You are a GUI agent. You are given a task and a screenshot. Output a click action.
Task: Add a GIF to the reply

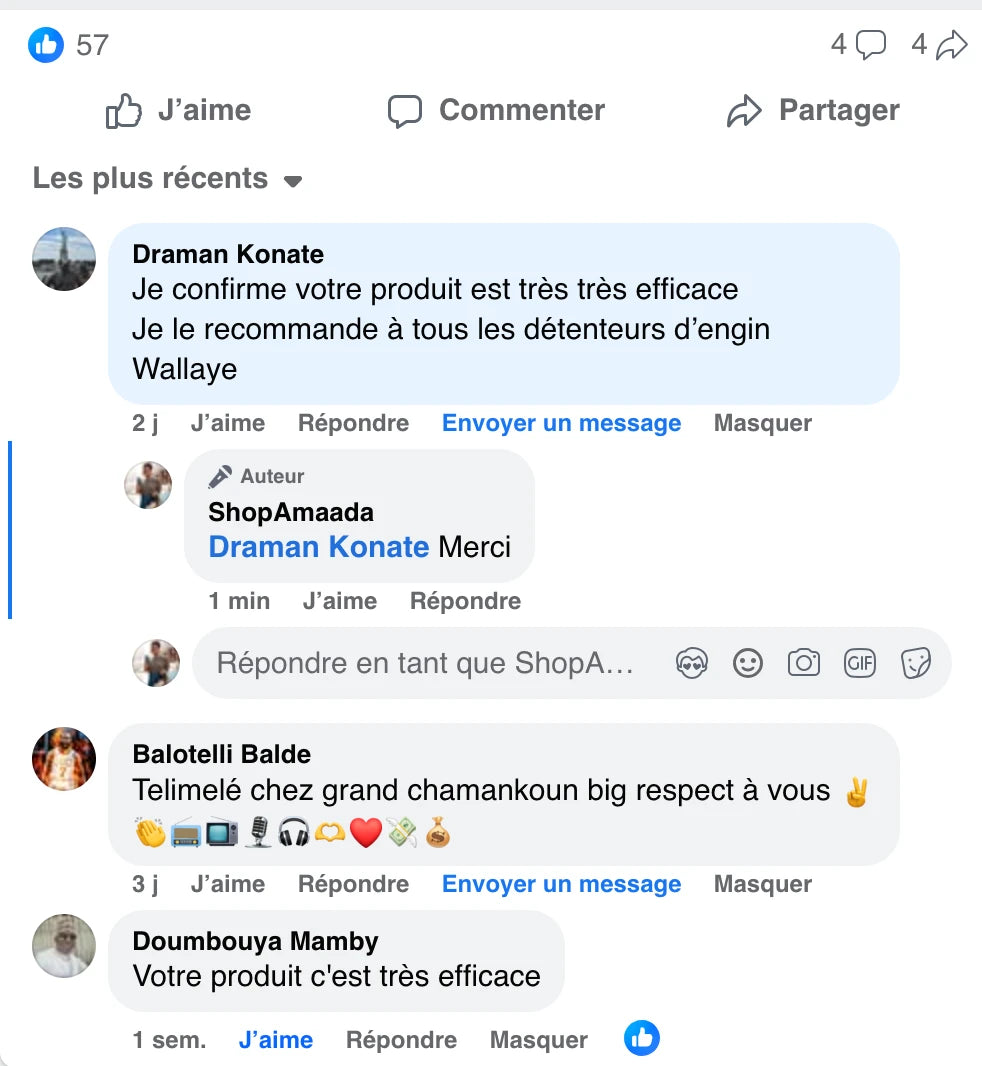pos(860,663)
